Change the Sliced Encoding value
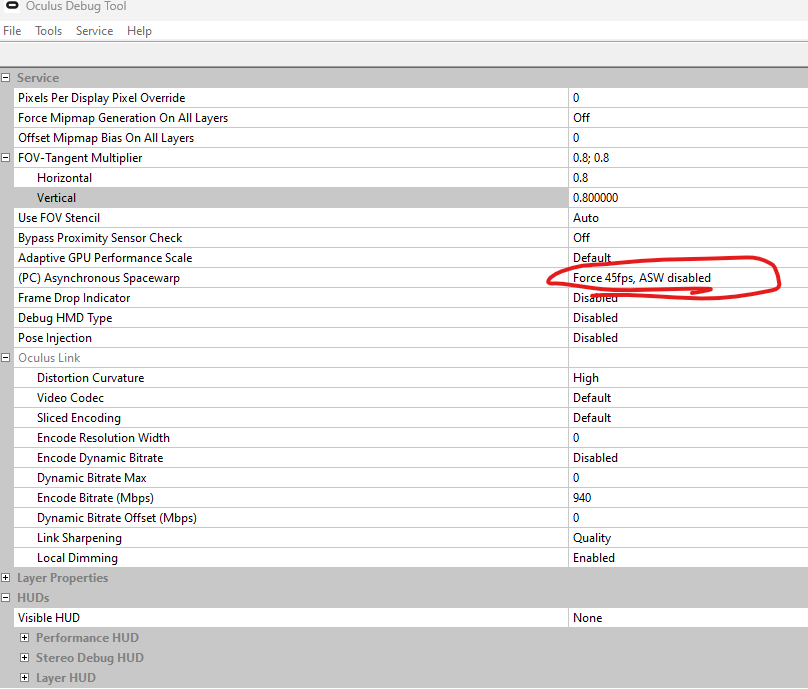 [688, 418]
